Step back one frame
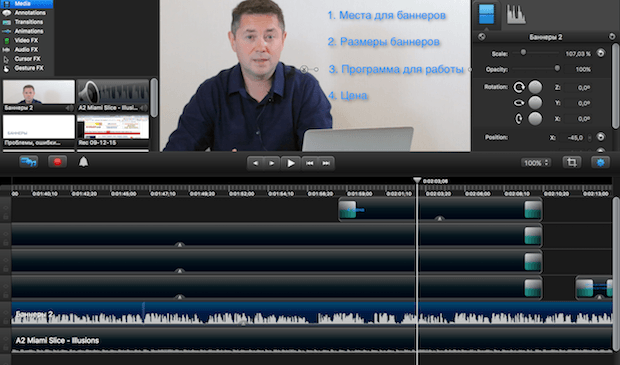The image size is (620, 365). click(255, 163)
